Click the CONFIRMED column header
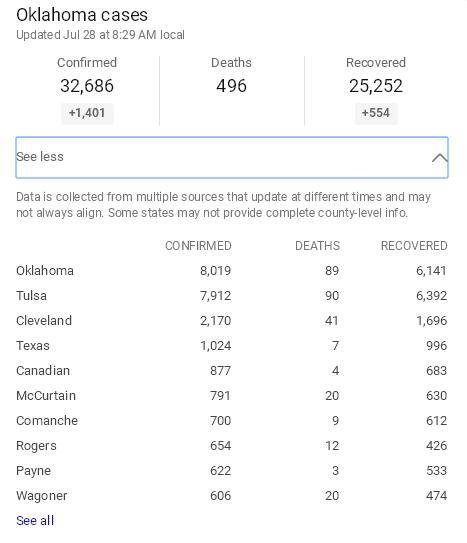The height and width of the screenshot is (543, 467). point(198,246)
